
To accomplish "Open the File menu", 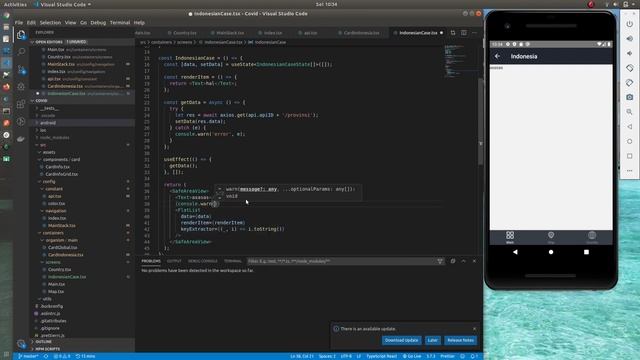I will coord(19,23).
